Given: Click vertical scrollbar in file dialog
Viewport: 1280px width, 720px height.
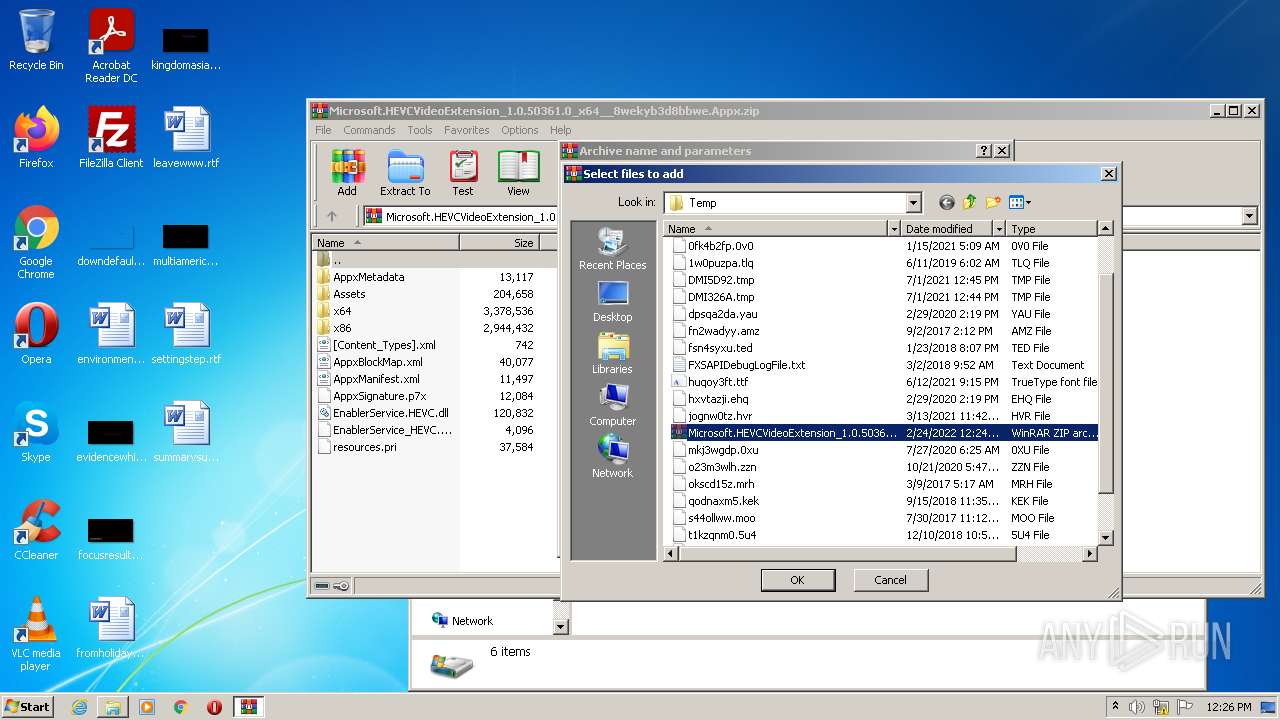Looking at the screenshot, I should click(x=1105, y=385).
